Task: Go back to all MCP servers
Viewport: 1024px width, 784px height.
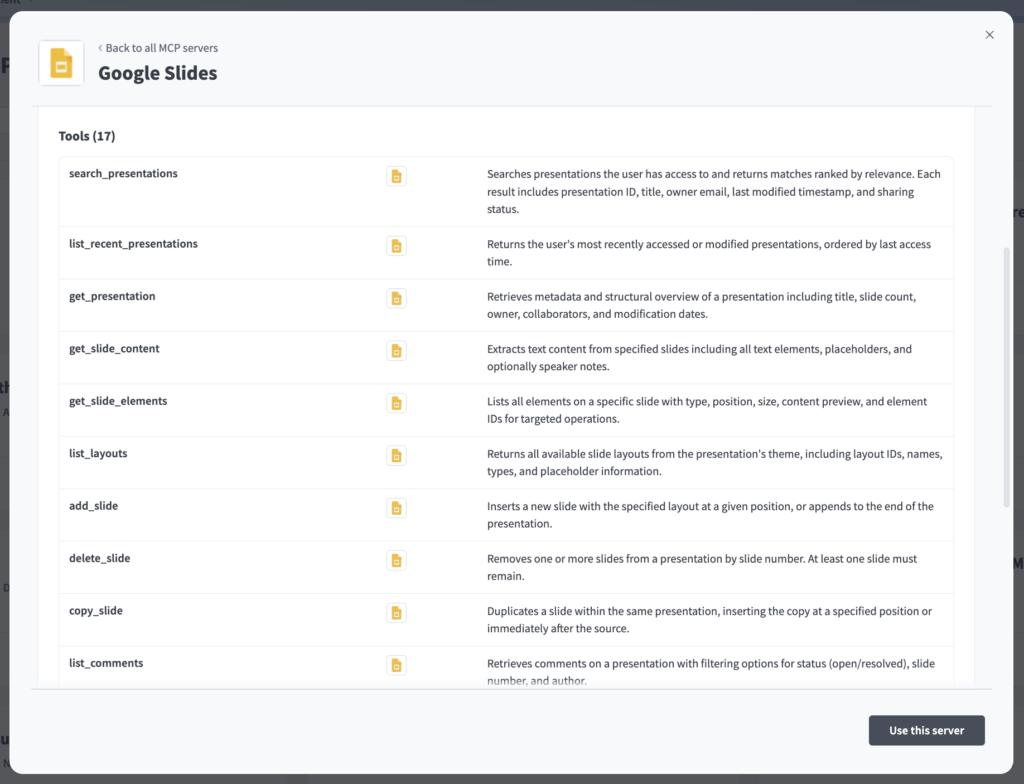Action: (158, 48)
